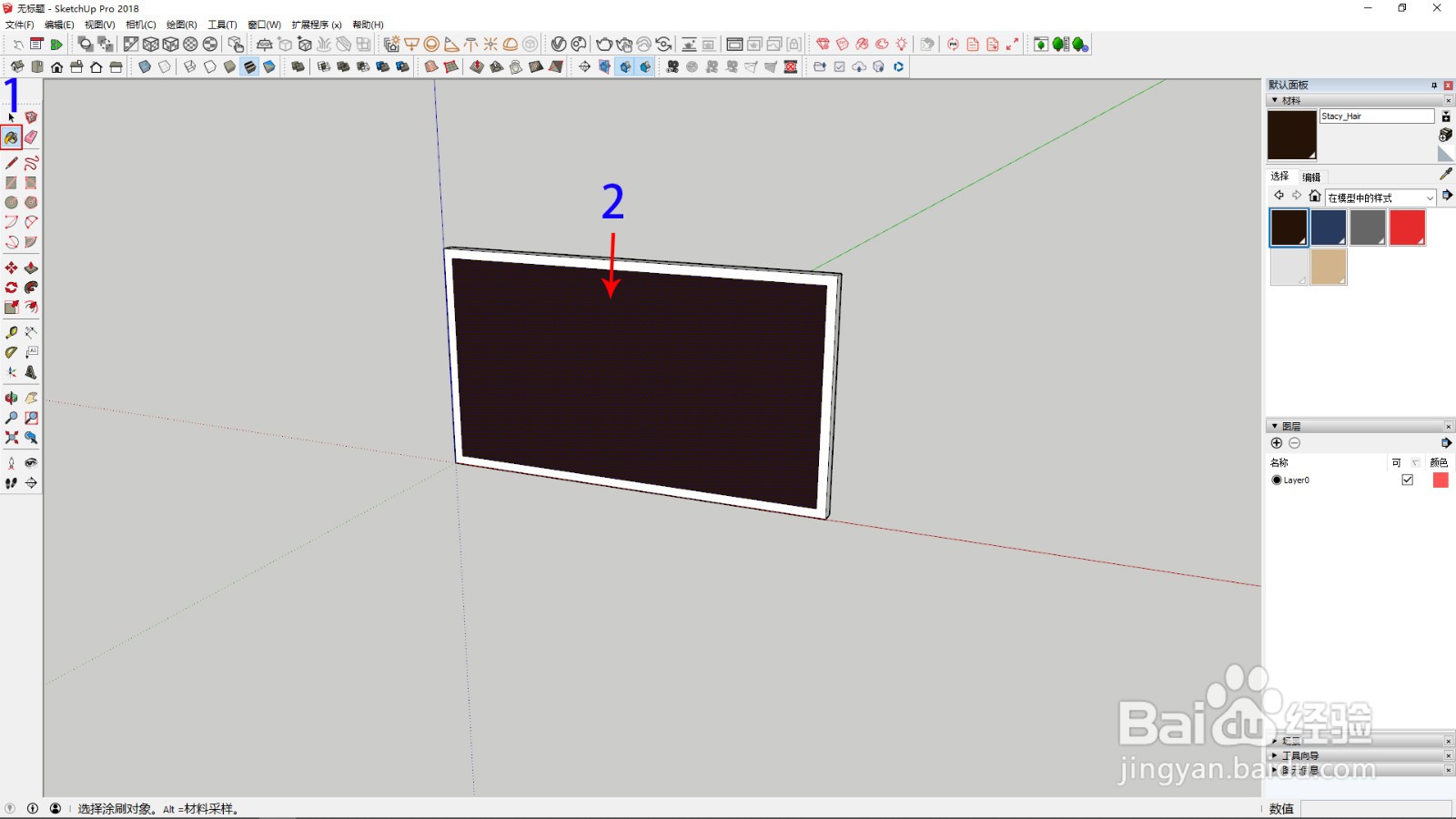Pick the sample paint eyedropper
Viewport: 1456px width, 819px height.
pos(1446,174)
